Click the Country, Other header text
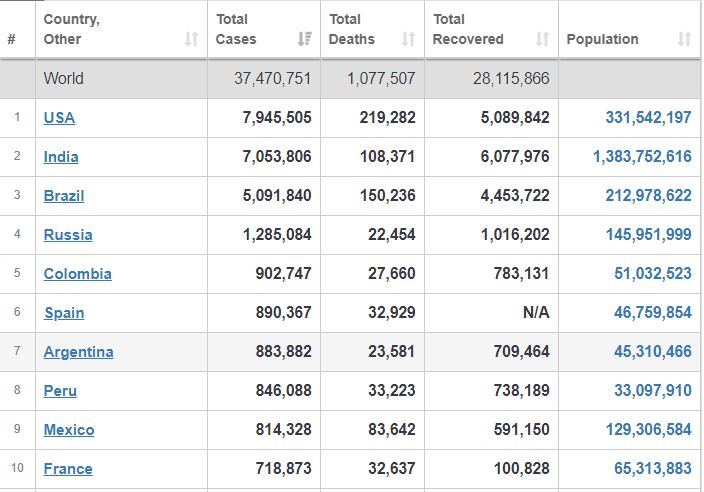This screenshot has height=492, width=704. coord(71,29)
